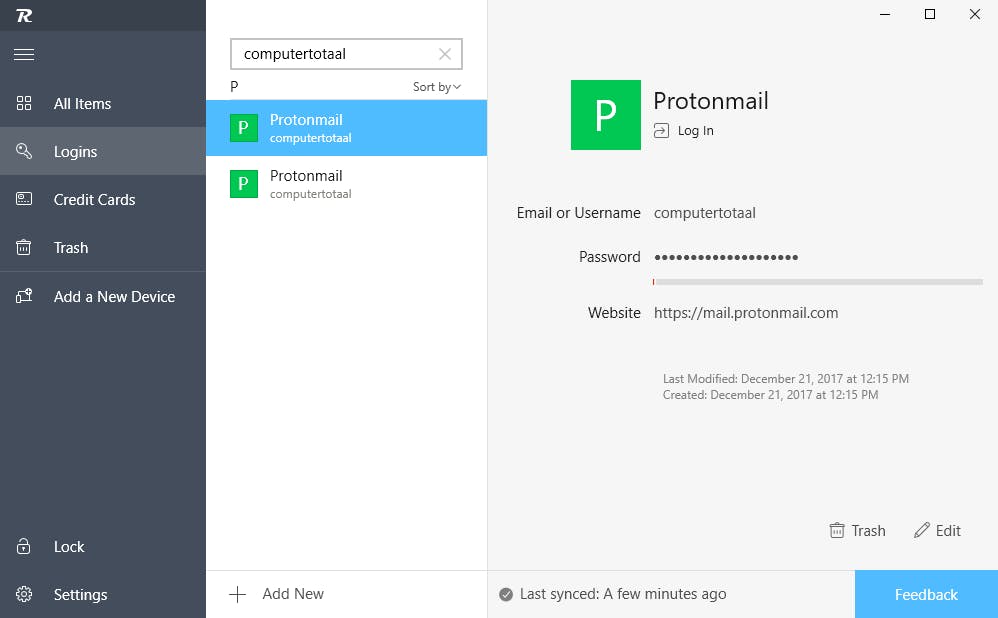The width and height of the screenshot is (998, 618).
Task: Select Add a New Device
Action: tap(114, 297)
